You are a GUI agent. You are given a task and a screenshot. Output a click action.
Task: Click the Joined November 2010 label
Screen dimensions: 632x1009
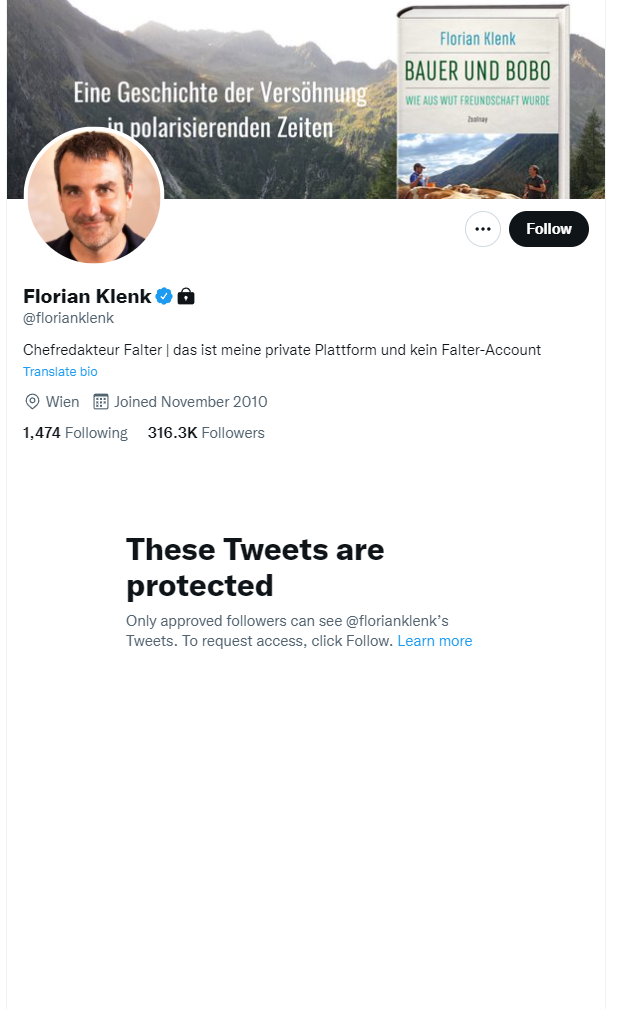pyautogui.click(x=189, y=401)
